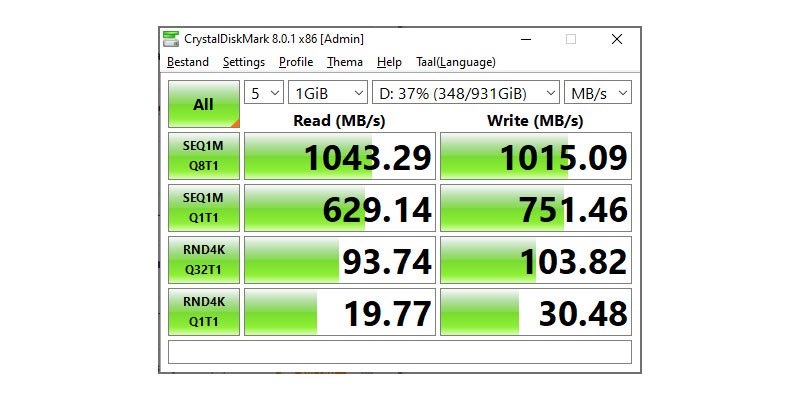Select the 19.77 read result
The width and height of the screenshot is (800, 400).
(x=340, y=312)
